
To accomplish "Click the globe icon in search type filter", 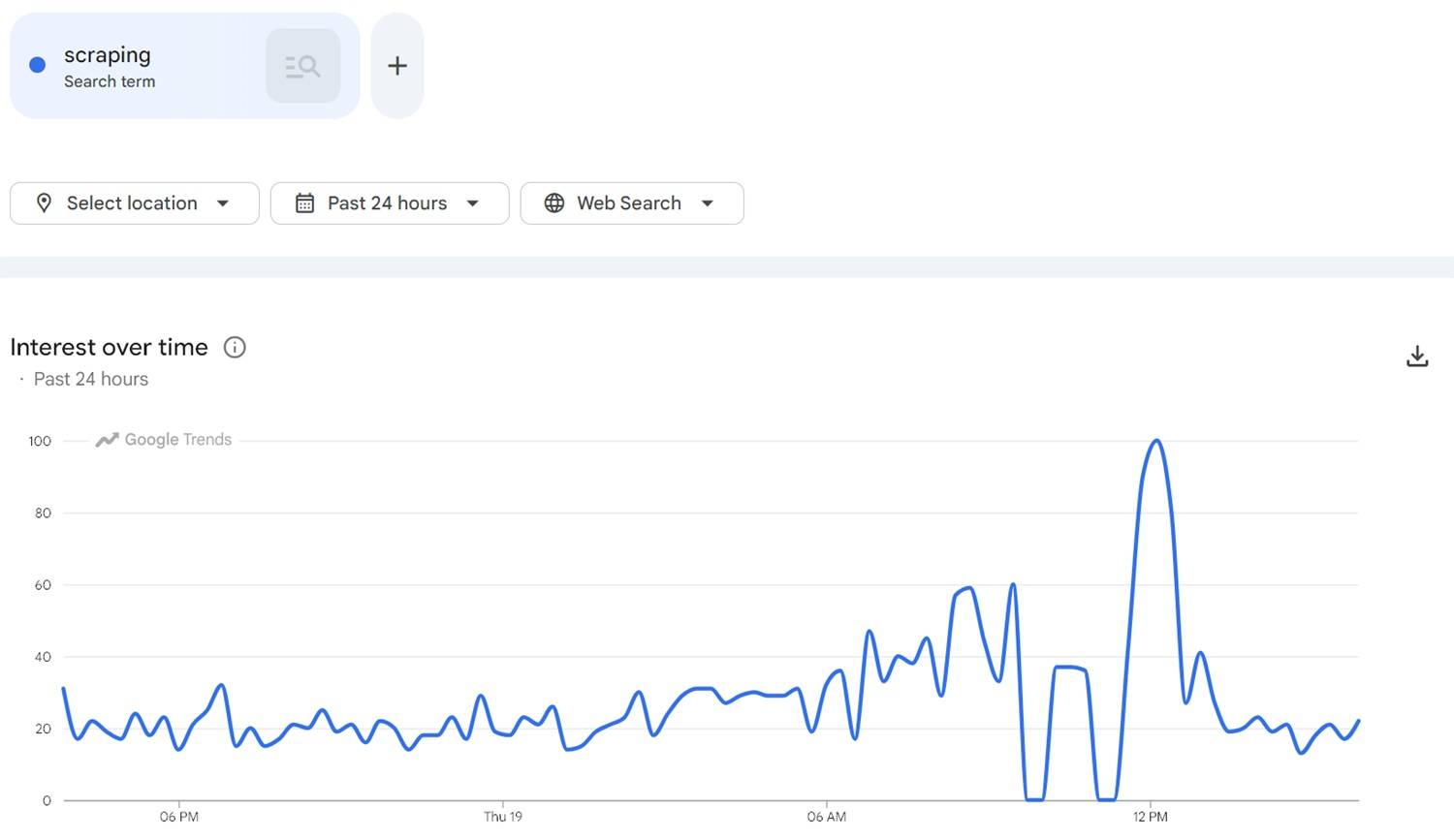I will [x=553, y=202].
